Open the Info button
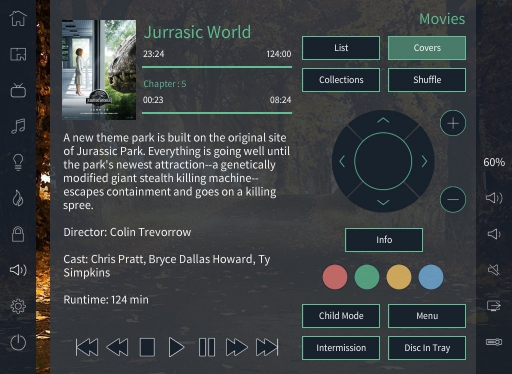 coord(384,240)
